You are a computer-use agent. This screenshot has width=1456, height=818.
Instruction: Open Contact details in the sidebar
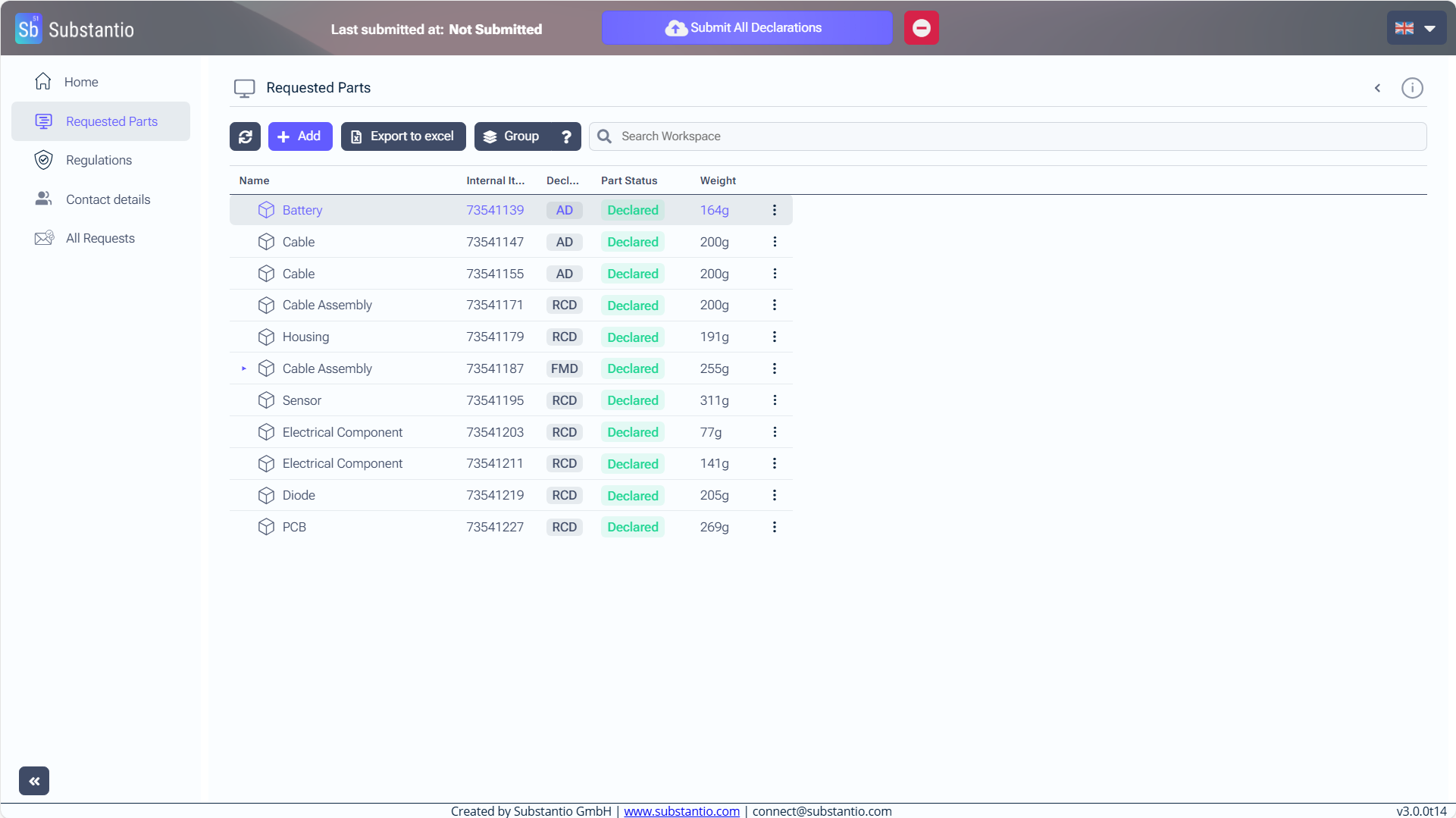pyautogui.click(x=108, y=199)
